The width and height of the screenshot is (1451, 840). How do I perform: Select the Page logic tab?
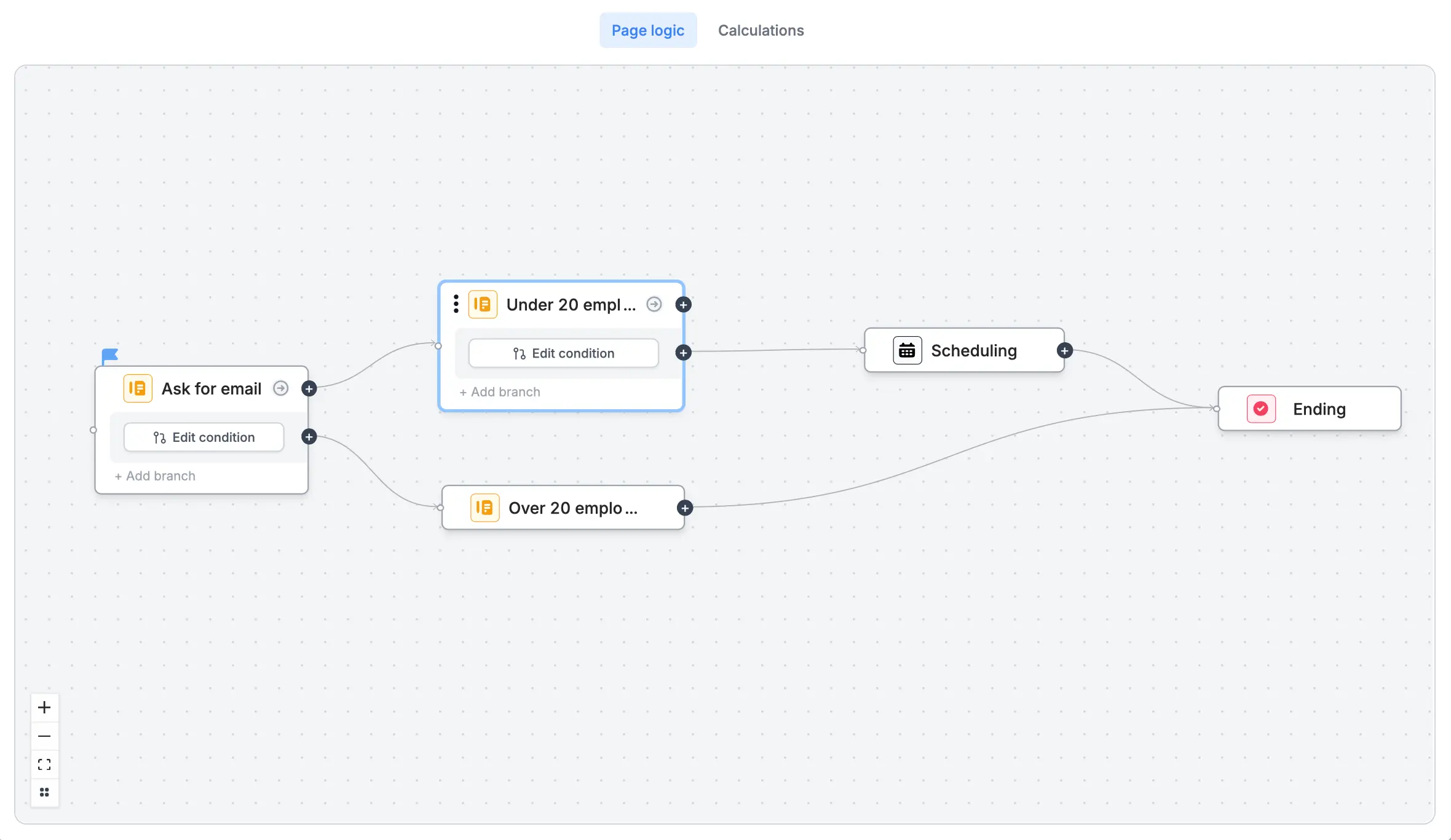647,30
